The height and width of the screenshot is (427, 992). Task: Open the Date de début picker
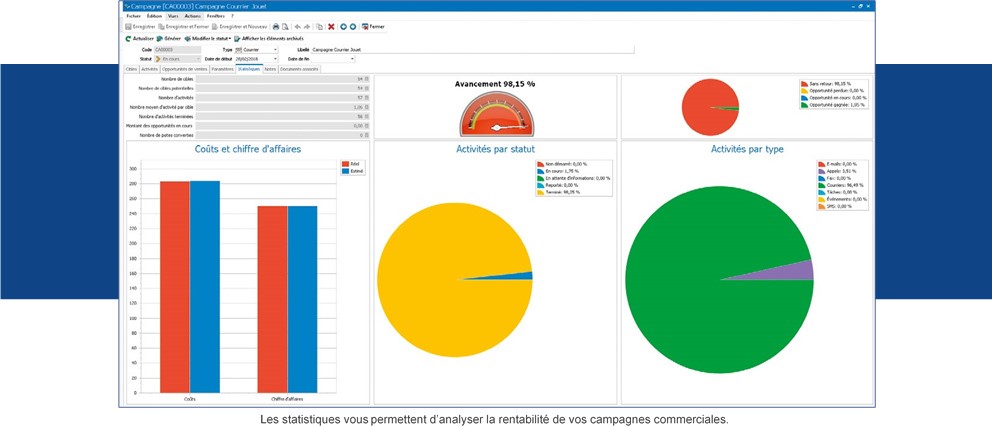pos(275,59)
